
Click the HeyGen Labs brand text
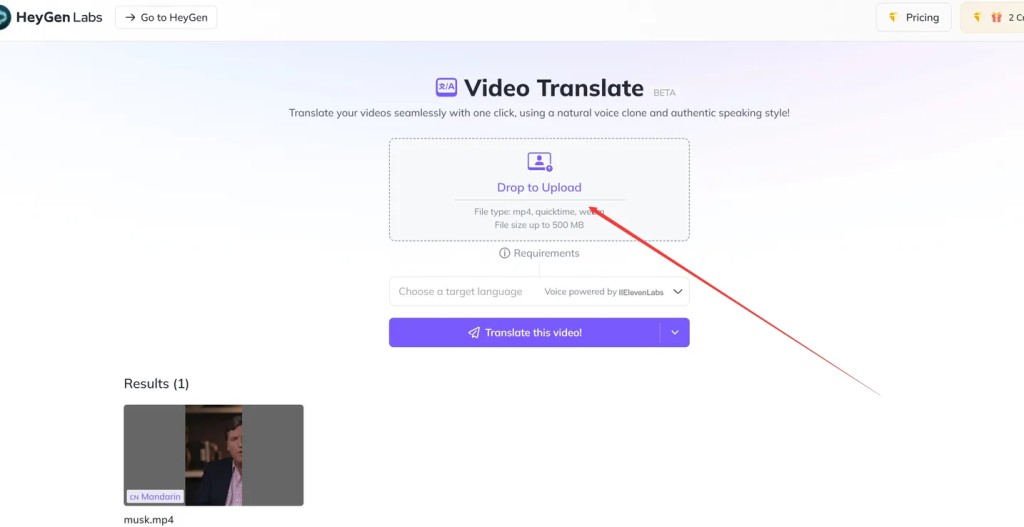[x=59, y=18]
